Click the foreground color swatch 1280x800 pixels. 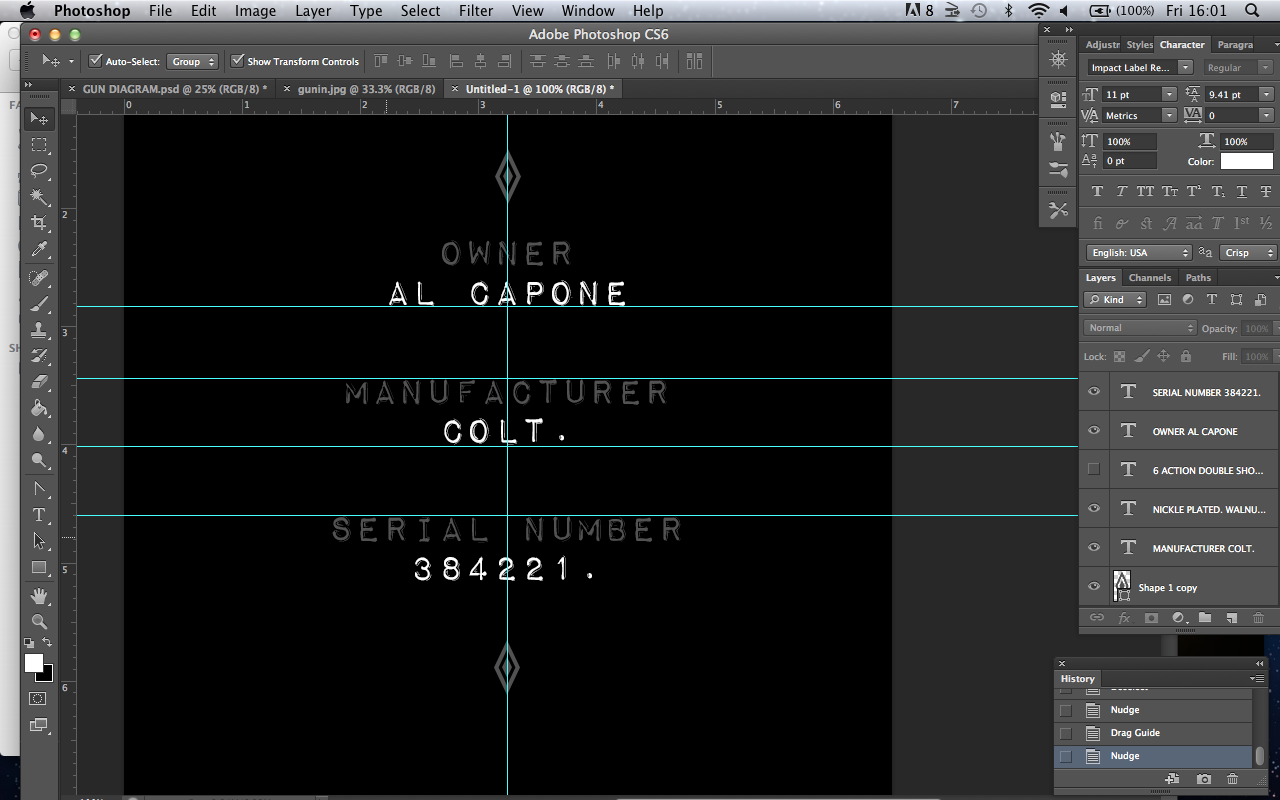(33, 663)
